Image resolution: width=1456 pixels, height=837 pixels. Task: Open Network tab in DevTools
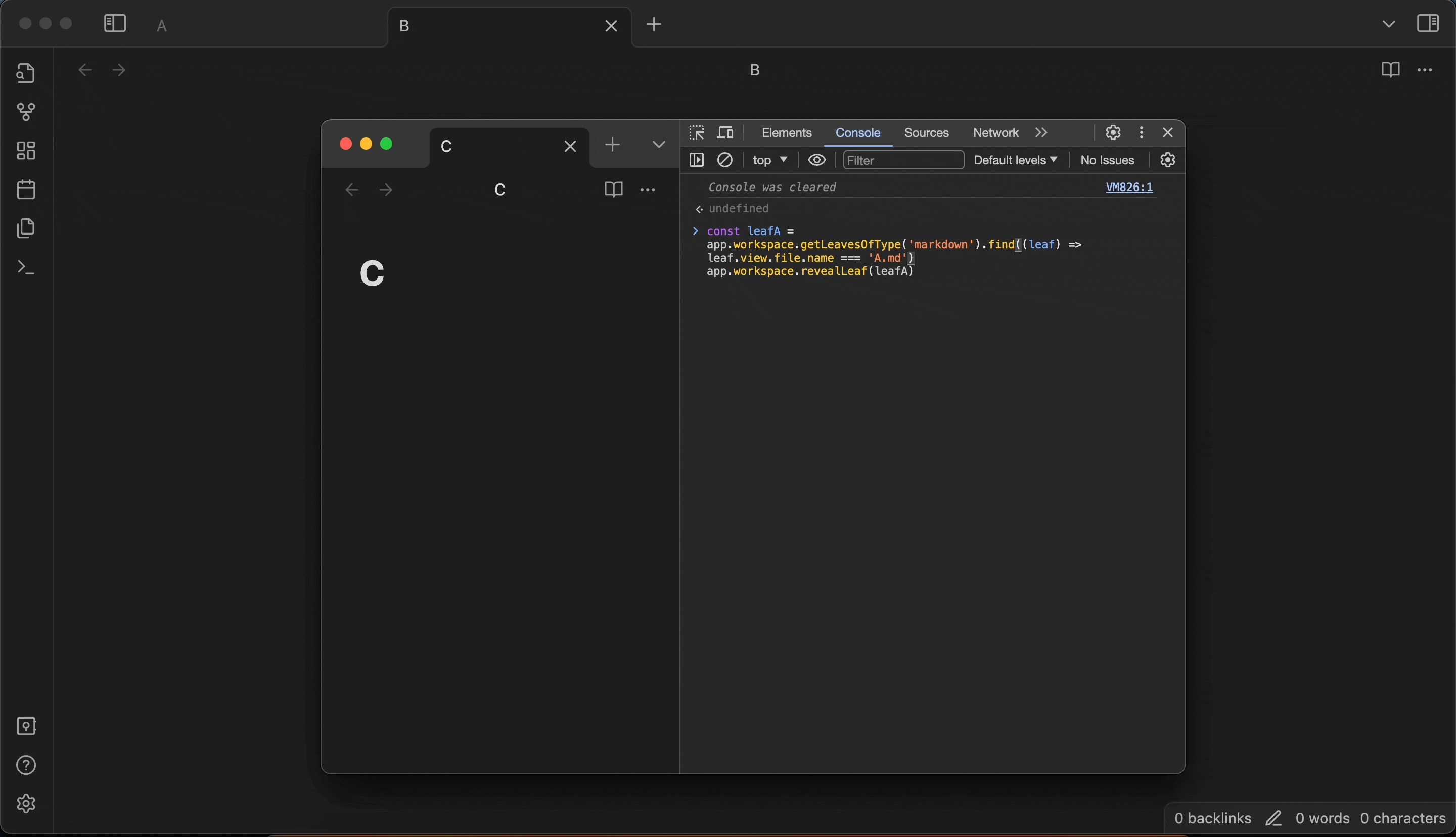click(995, 133)
